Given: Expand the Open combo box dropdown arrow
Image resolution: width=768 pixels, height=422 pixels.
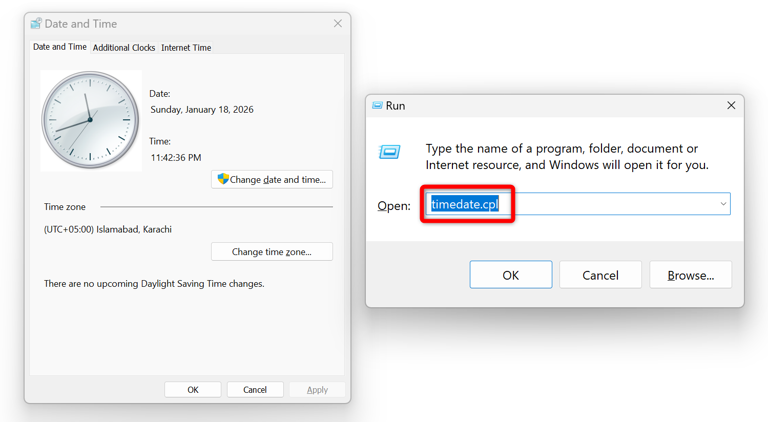Looking at the screenshot, I should tap(723, 204).
